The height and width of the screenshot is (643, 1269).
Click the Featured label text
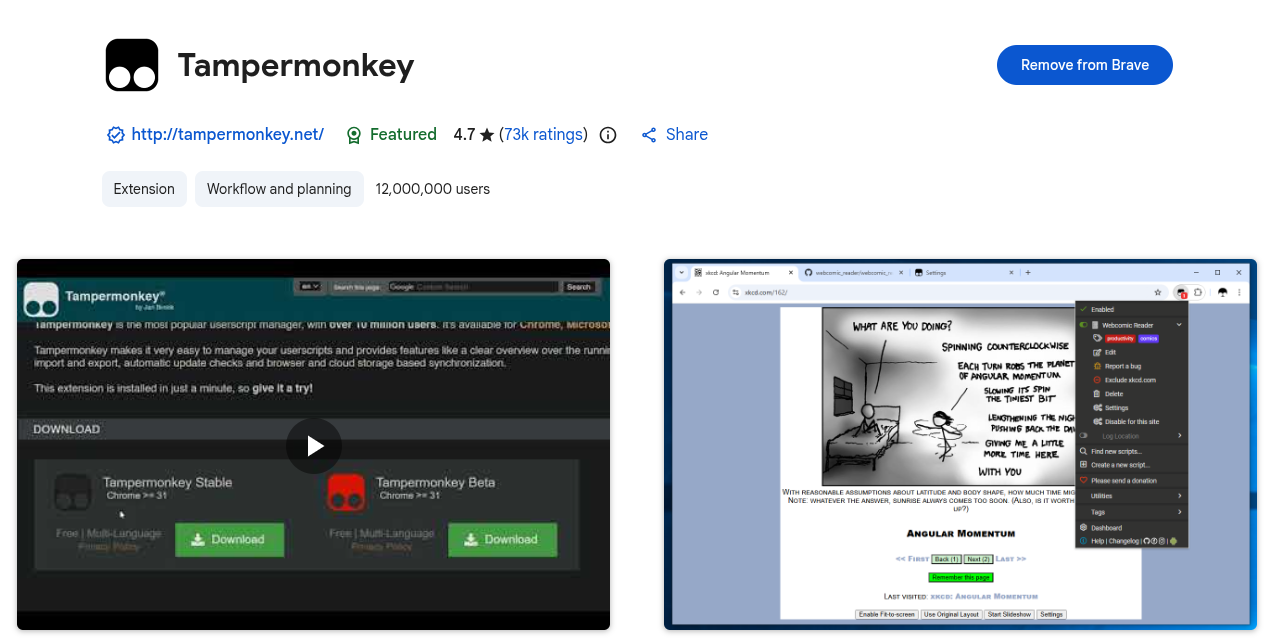click(403, 134)
